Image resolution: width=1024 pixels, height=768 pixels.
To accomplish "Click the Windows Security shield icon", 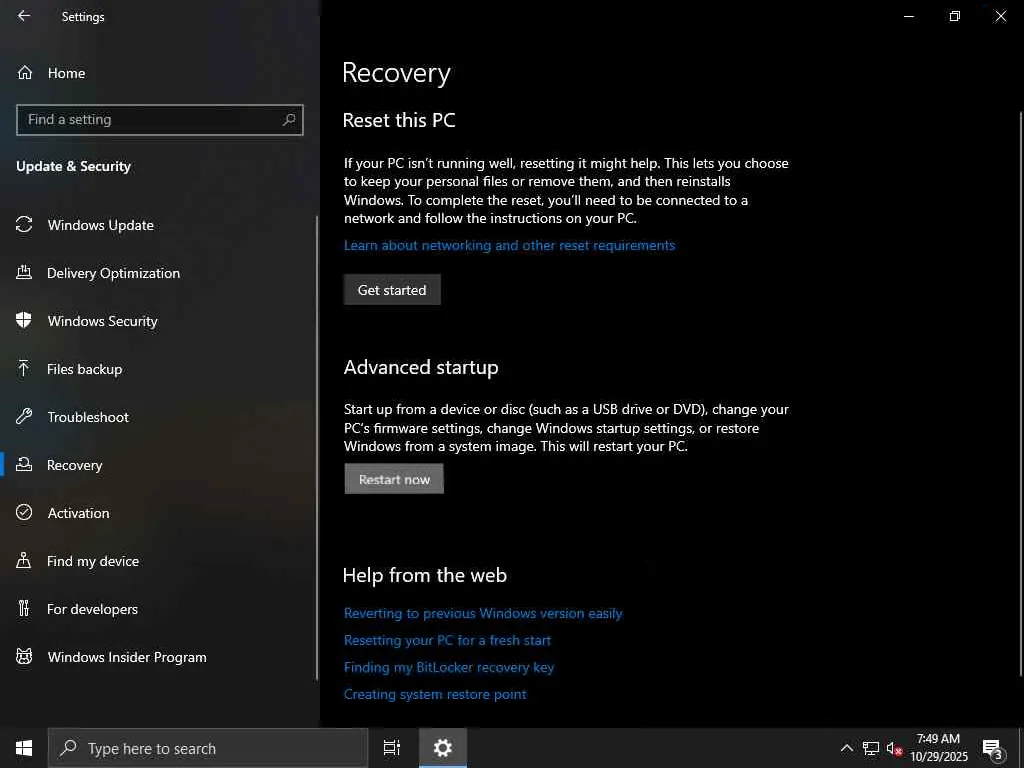I will 24,320.
